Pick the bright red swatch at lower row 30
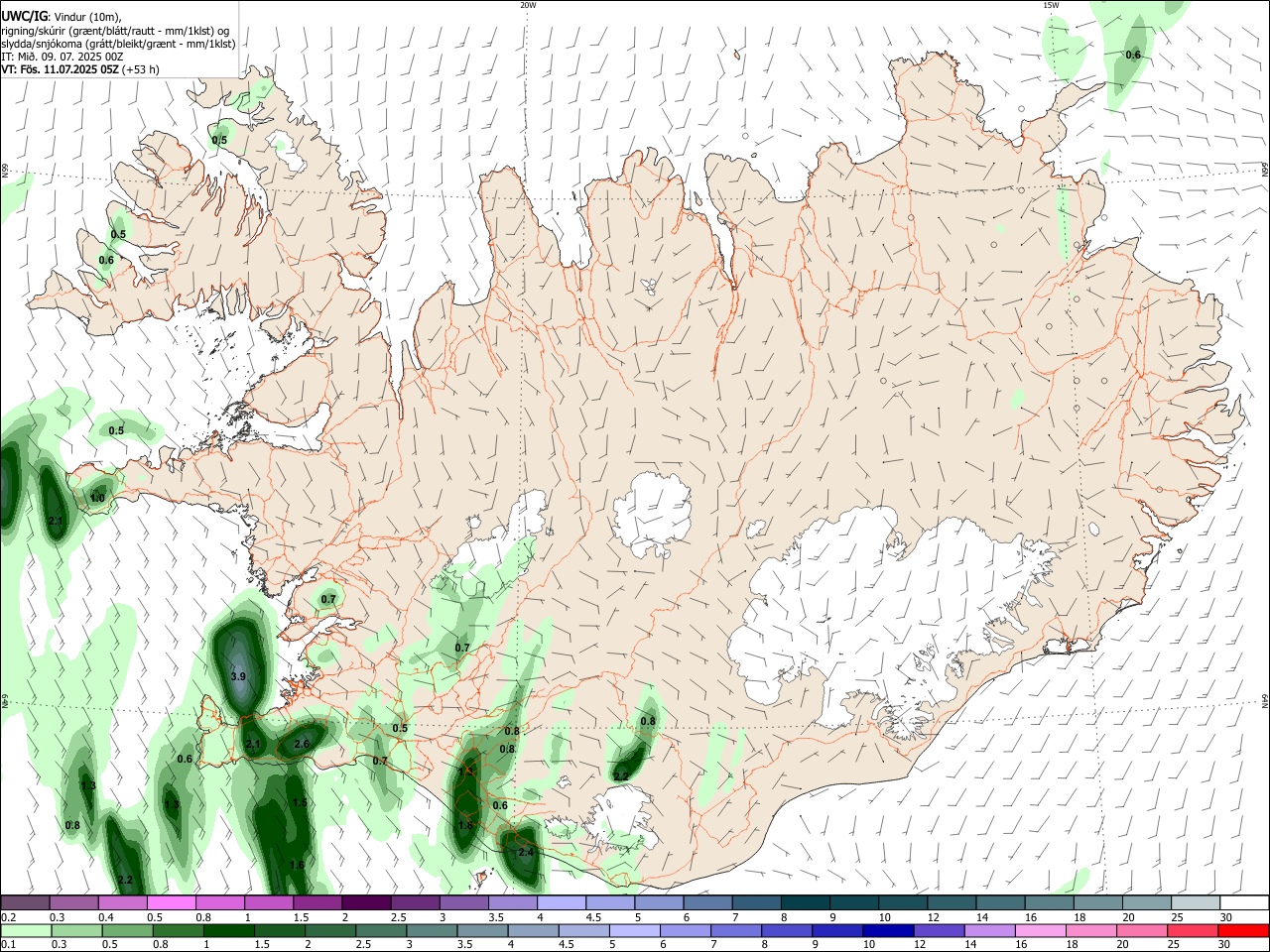This screenshot has height=952, width=1270. click(1243, 930)
